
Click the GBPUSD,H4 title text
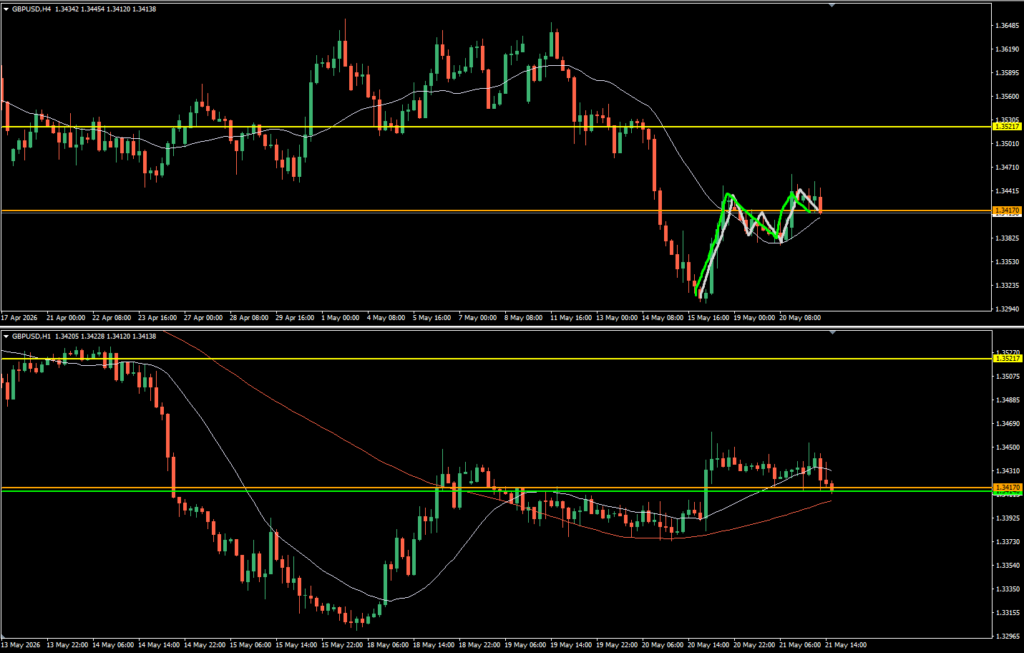click(x=31, y=9)
